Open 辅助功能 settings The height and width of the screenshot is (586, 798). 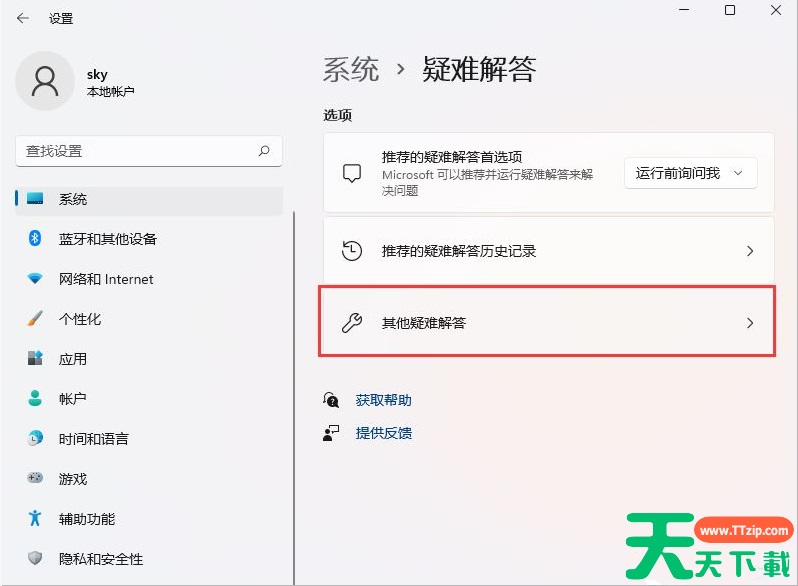(x=149, y=519)
